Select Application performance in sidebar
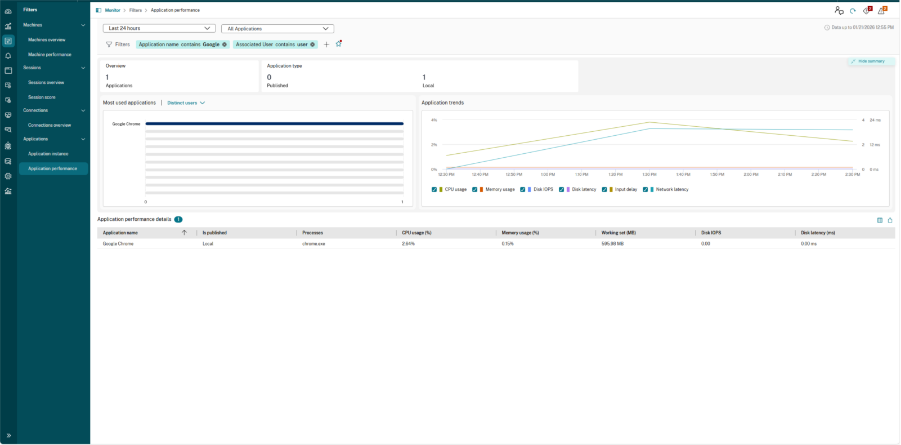 coord(53,168)
